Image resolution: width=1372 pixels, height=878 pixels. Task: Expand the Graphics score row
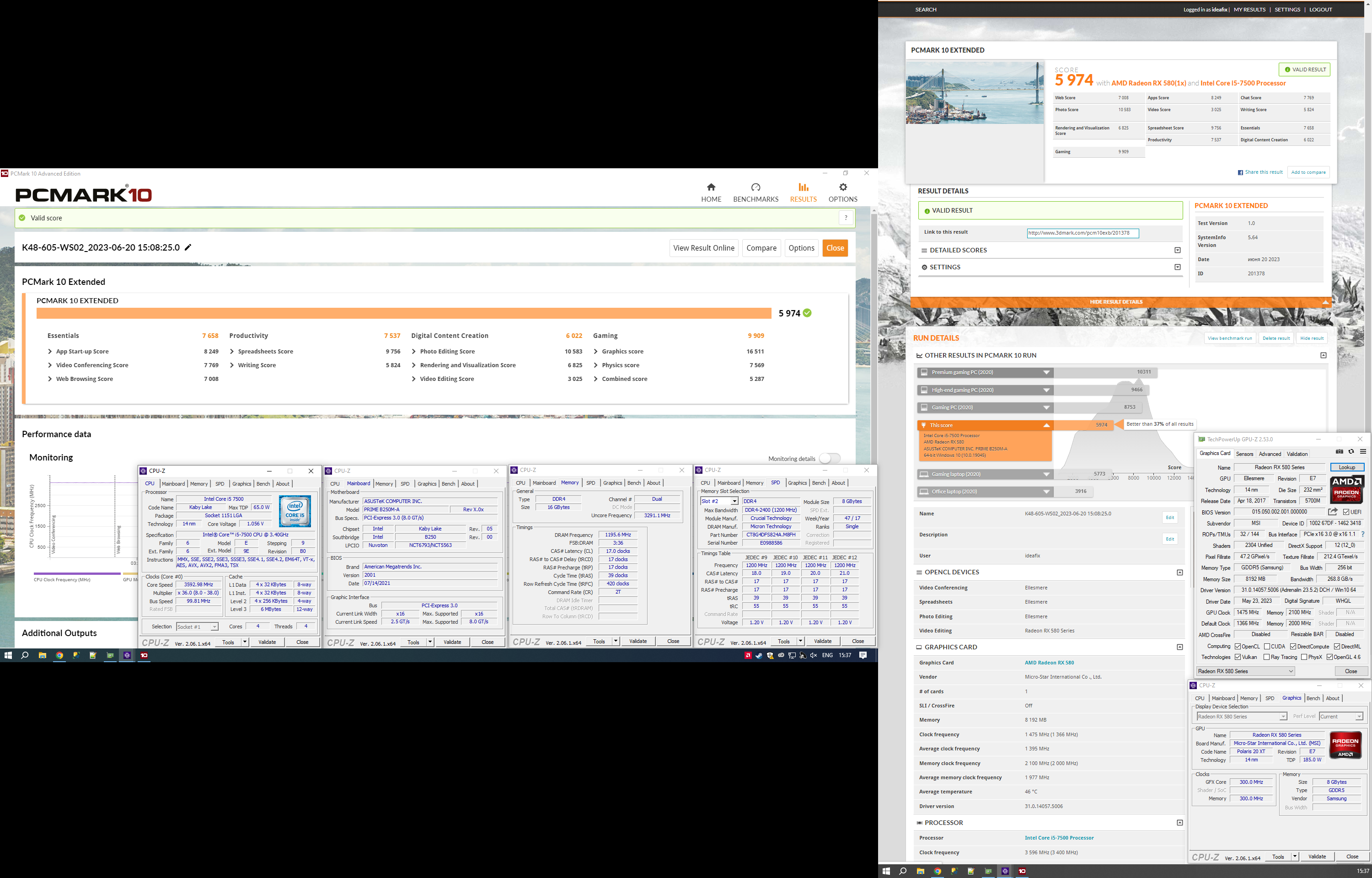click(595, 351)
